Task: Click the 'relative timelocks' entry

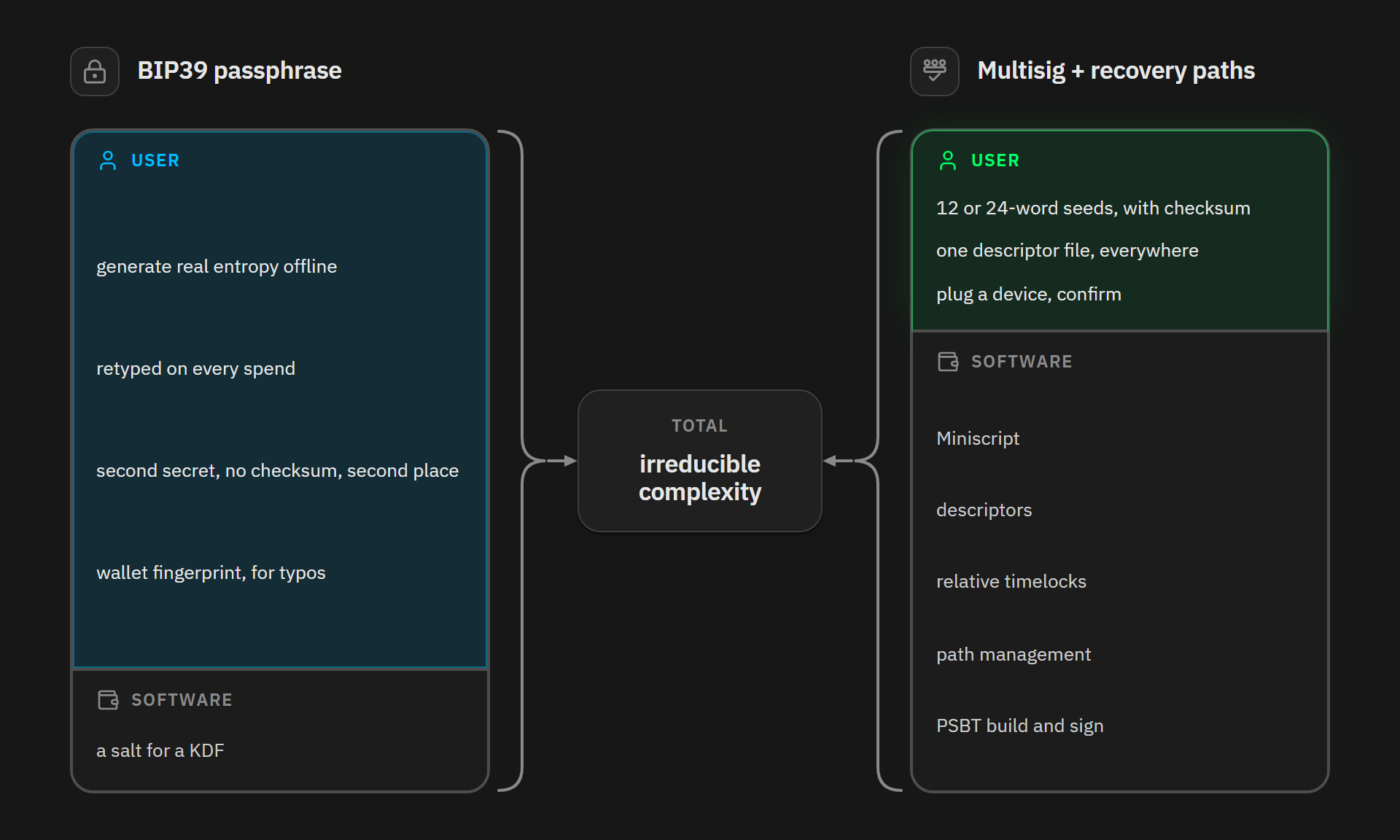Action: tap(1011, 582)
